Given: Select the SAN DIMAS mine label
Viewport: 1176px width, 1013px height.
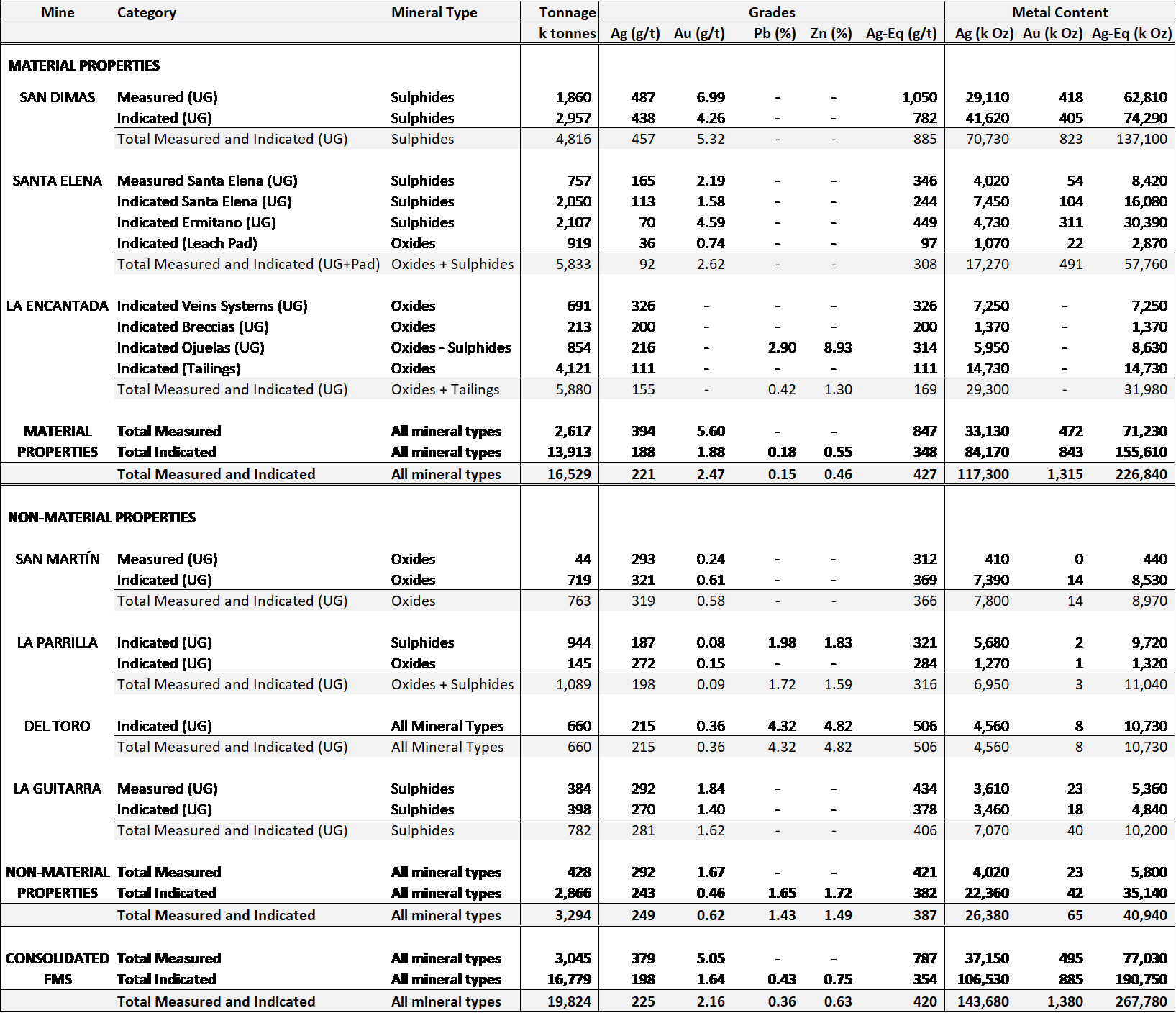Looking at the screenshot, I should [x=58, y=97].
